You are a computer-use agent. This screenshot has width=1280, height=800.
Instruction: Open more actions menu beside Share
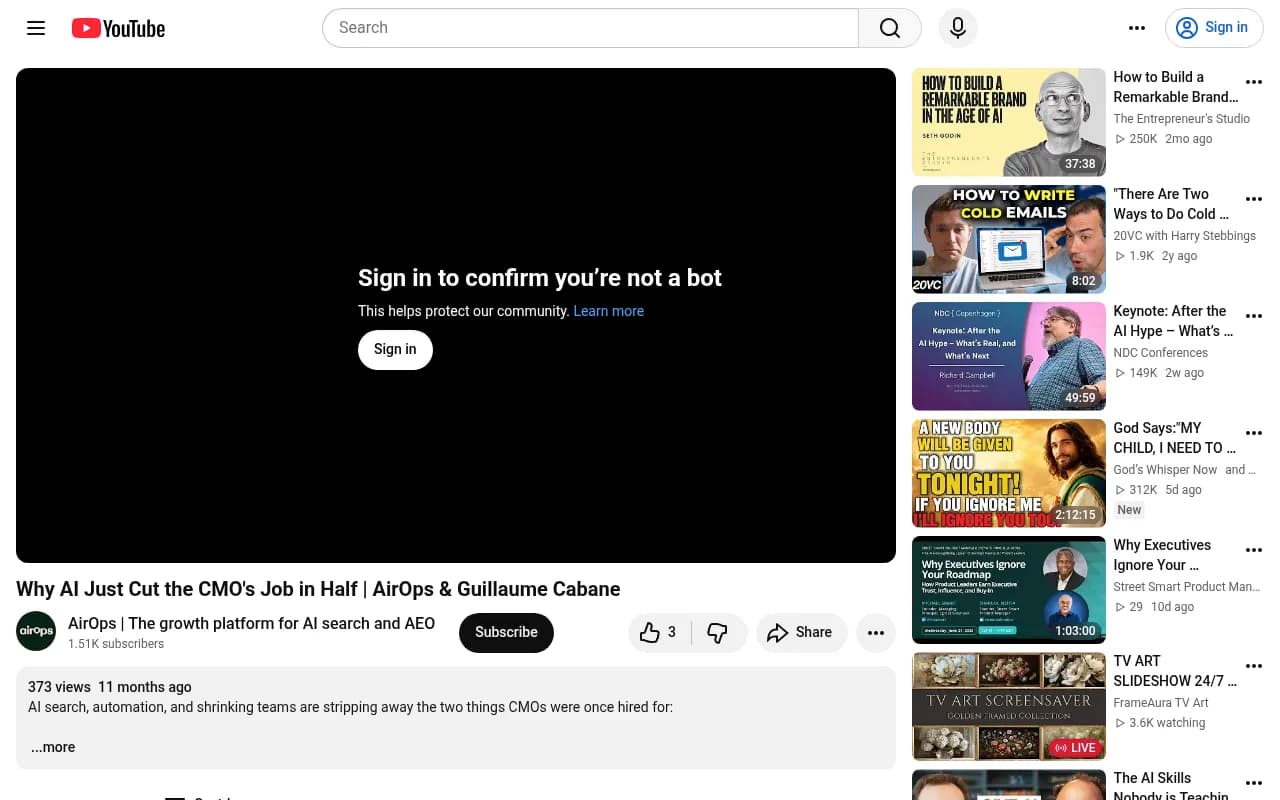[876, 632]
